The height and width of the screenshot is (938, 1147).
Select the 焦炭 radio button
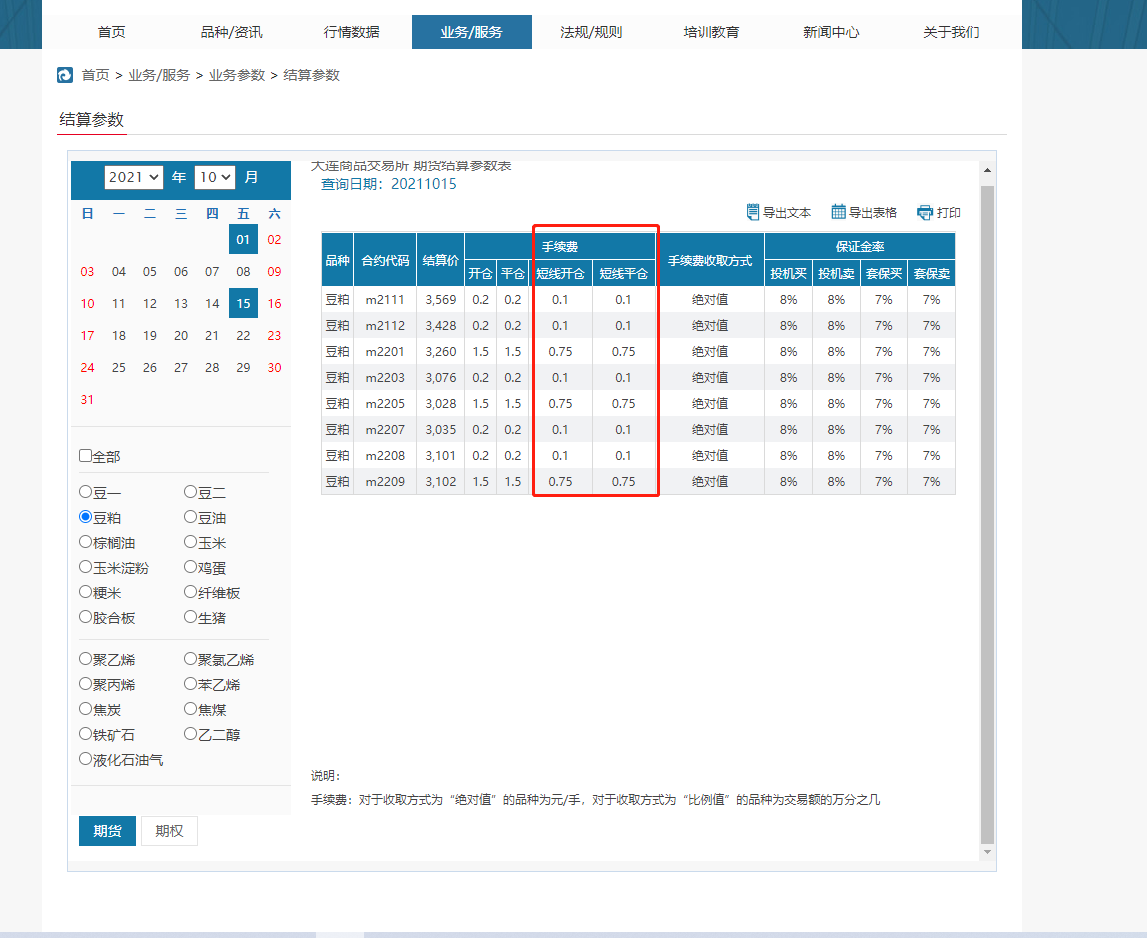point(85,708)
